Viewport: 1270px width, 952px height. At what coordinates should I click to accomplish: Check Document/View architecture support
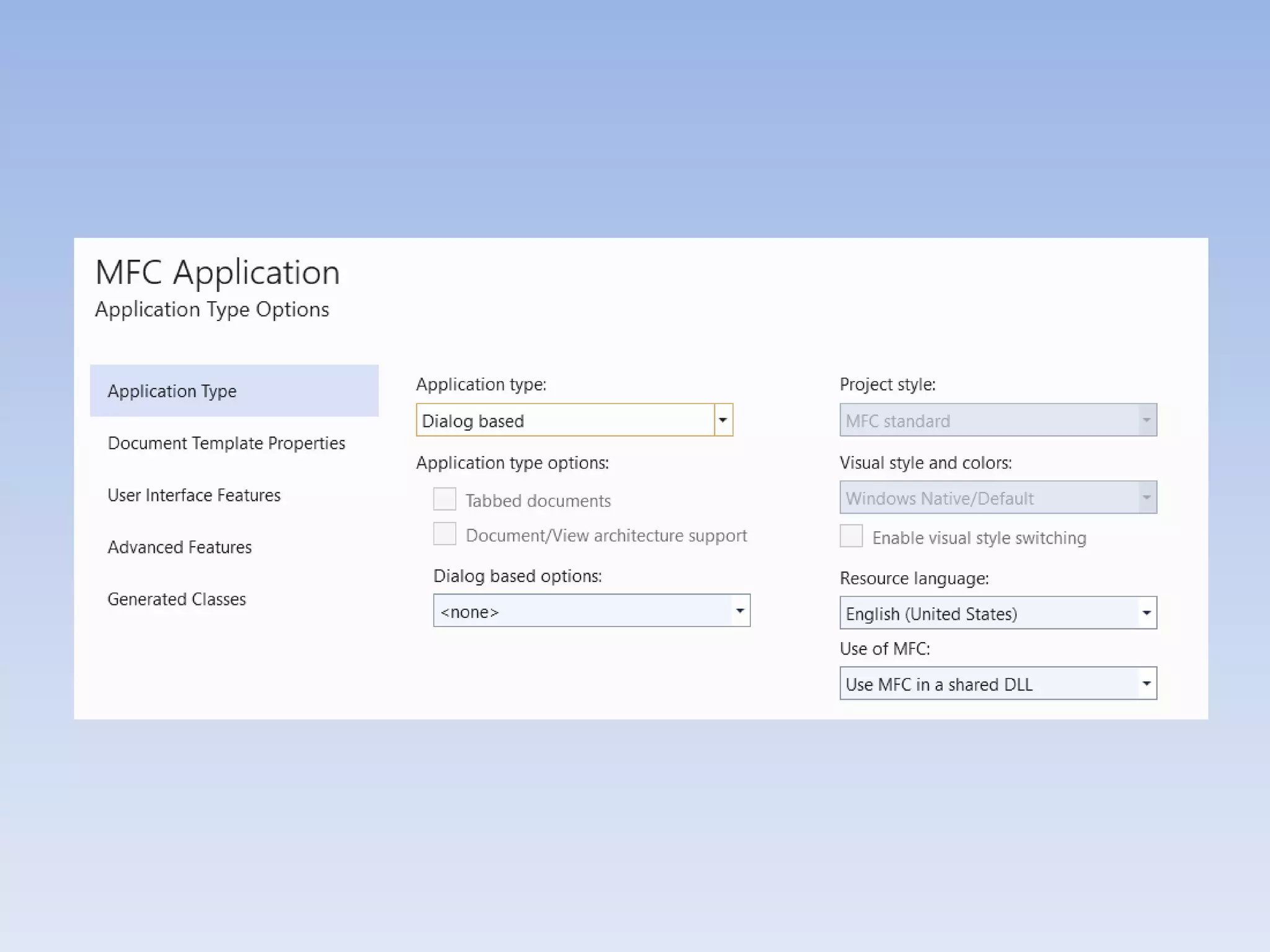pyautogui.click(x=445, y=534)
